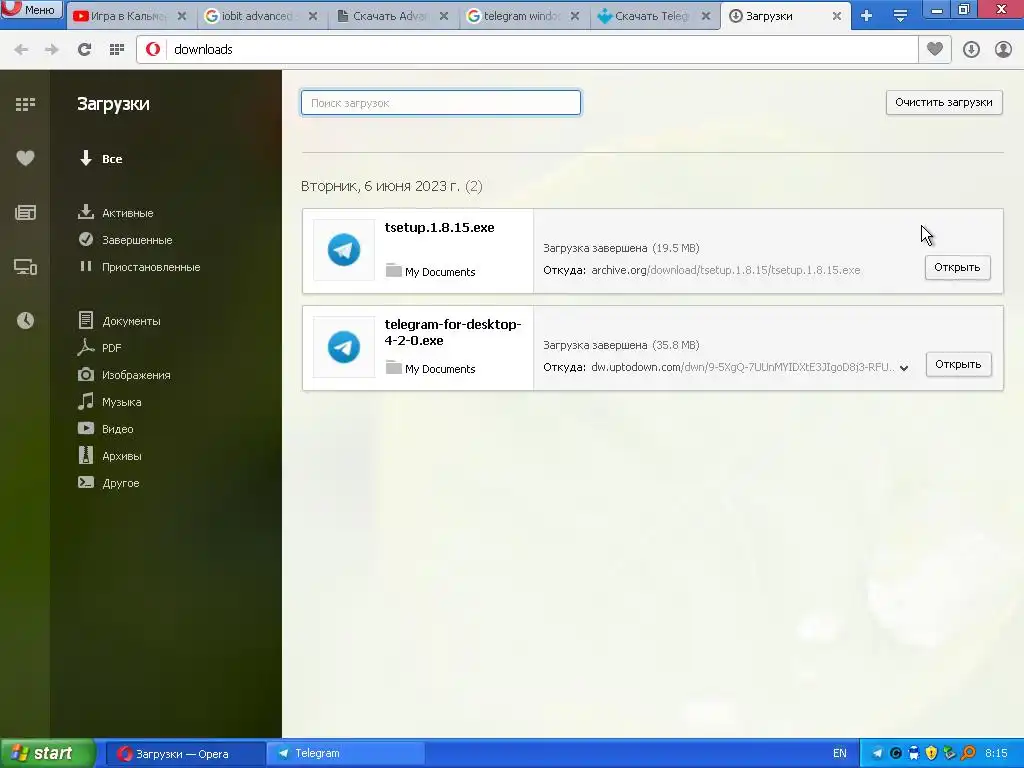This screenshot has width=1024, height=768.
Task: Go forward with the forward arrow
Action: coord(52,49)
